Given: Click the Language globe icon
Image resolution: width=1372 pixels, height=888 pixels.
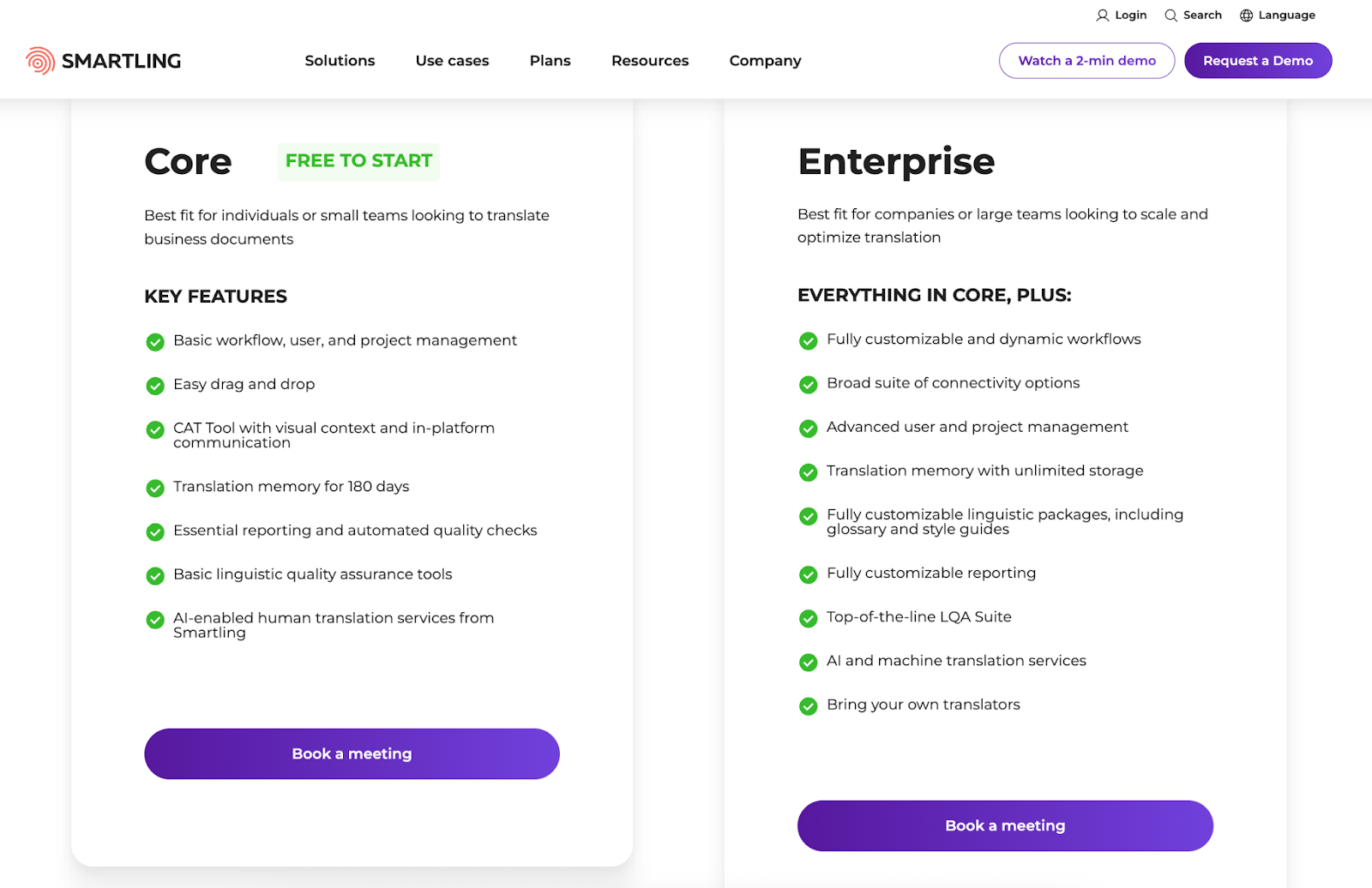Looking at the screenshot, I should point(1246,15).
